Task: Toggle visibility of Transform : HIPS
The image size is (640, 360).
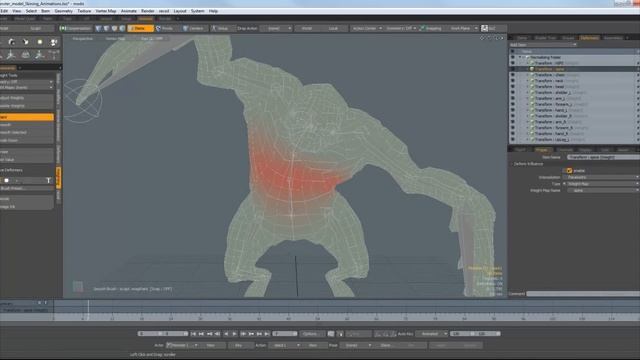Action: pos(513,63)
